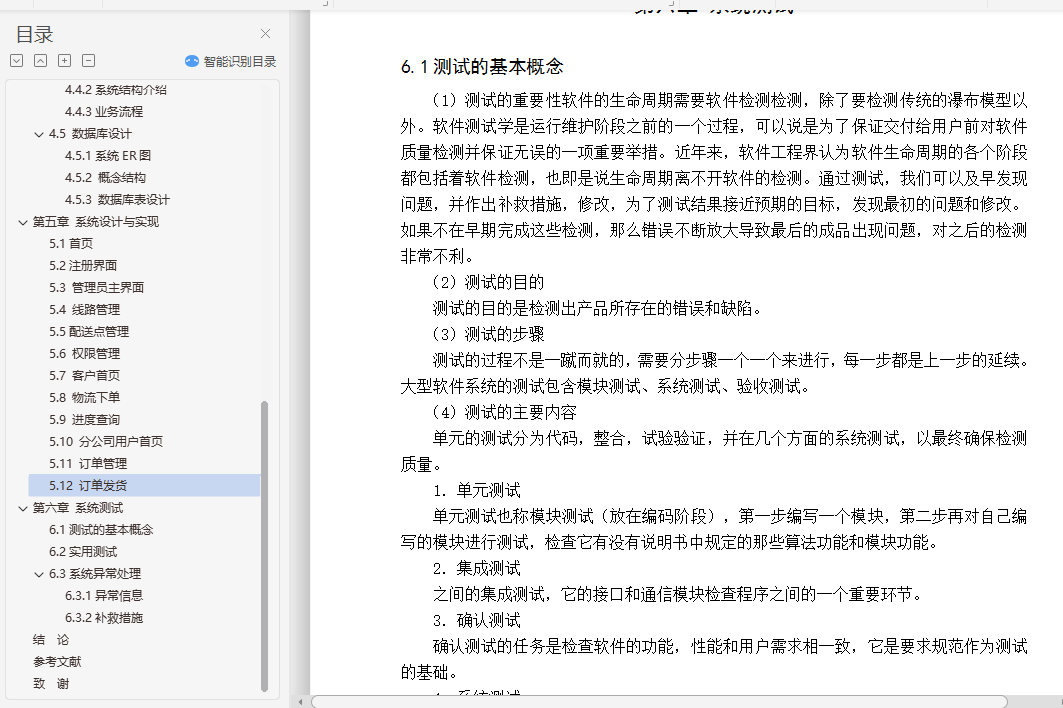The height and width of the screenshot is (708, 1063).
Task: Jump to 结 论 section
Action: point(51,640)
